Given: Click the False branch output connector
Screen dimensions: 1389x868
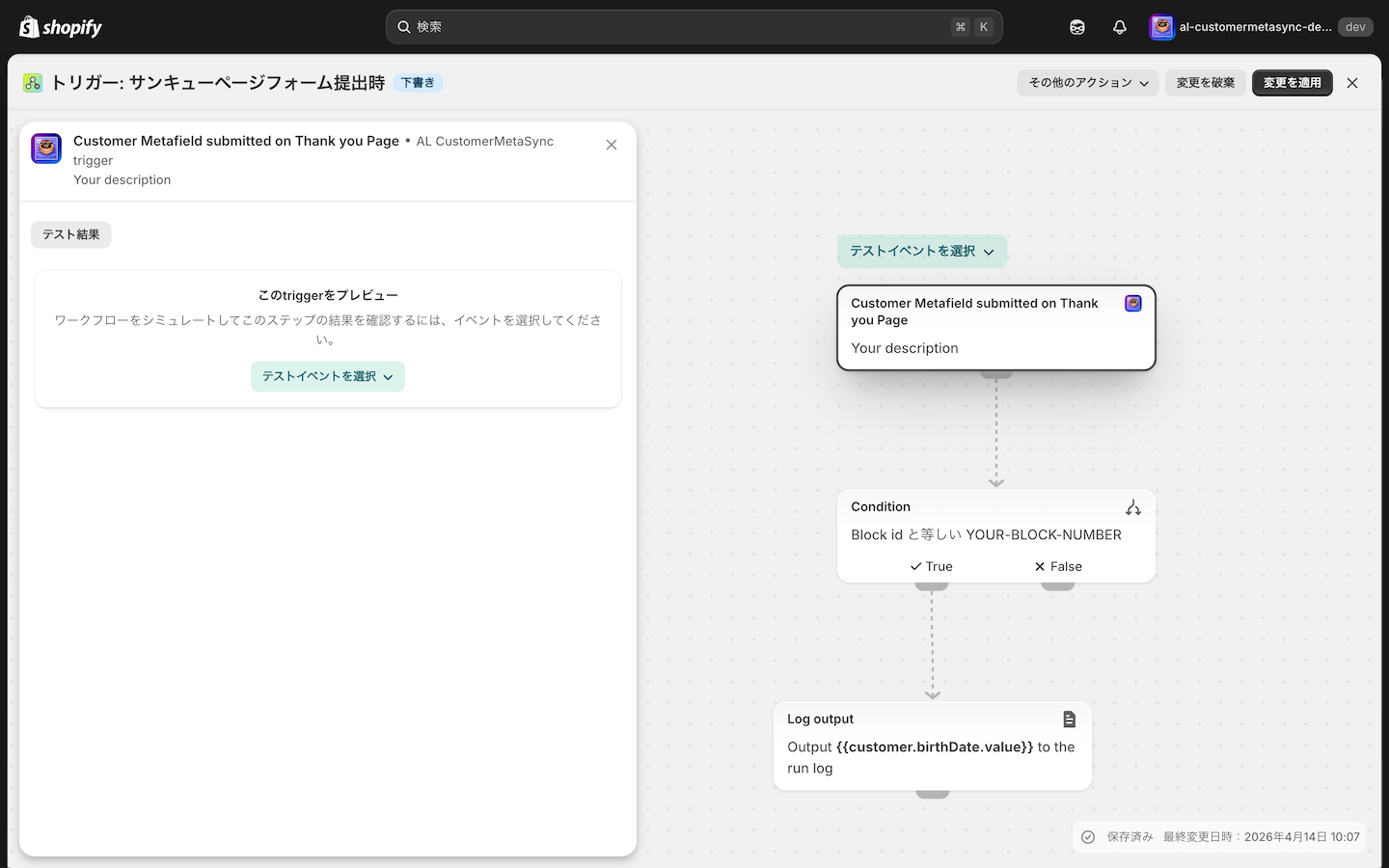Looking at the screenshot, I should click(1058, 585).
